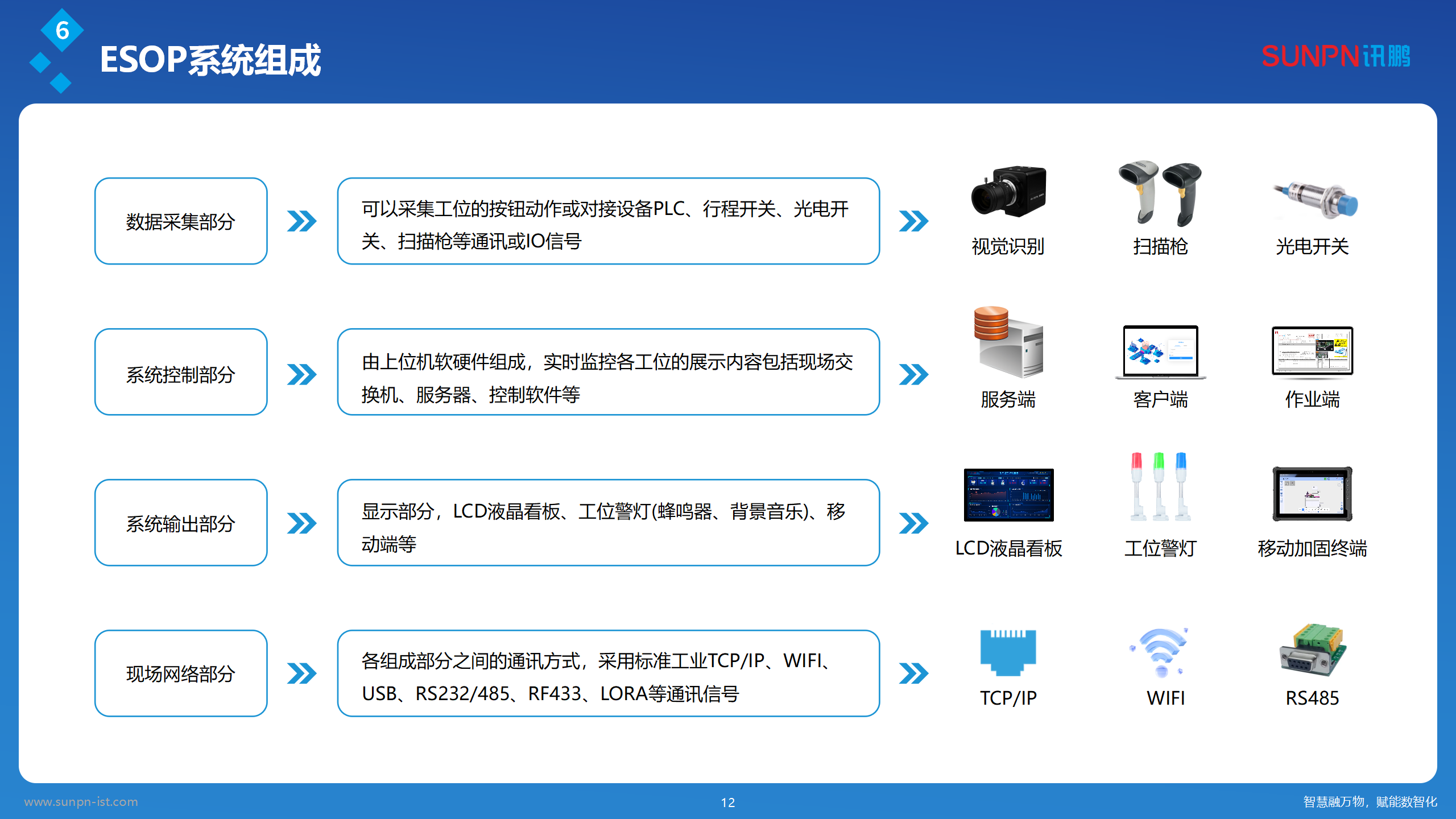Click the blue diamond number 6 badge
This screenshot has width=1456, height=819.
[x=63, y=31]
